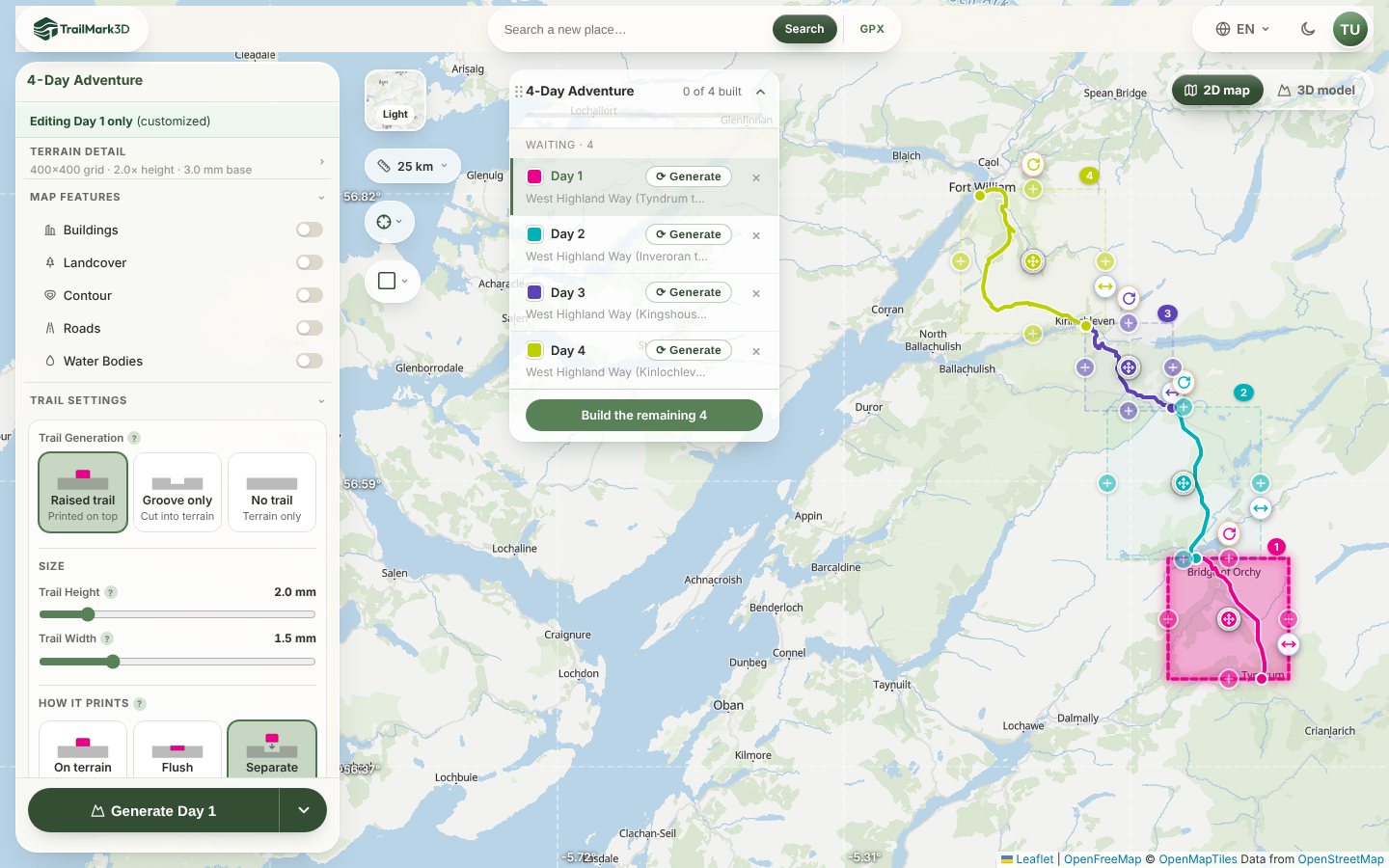Click the GPX button

coord(872,29)
